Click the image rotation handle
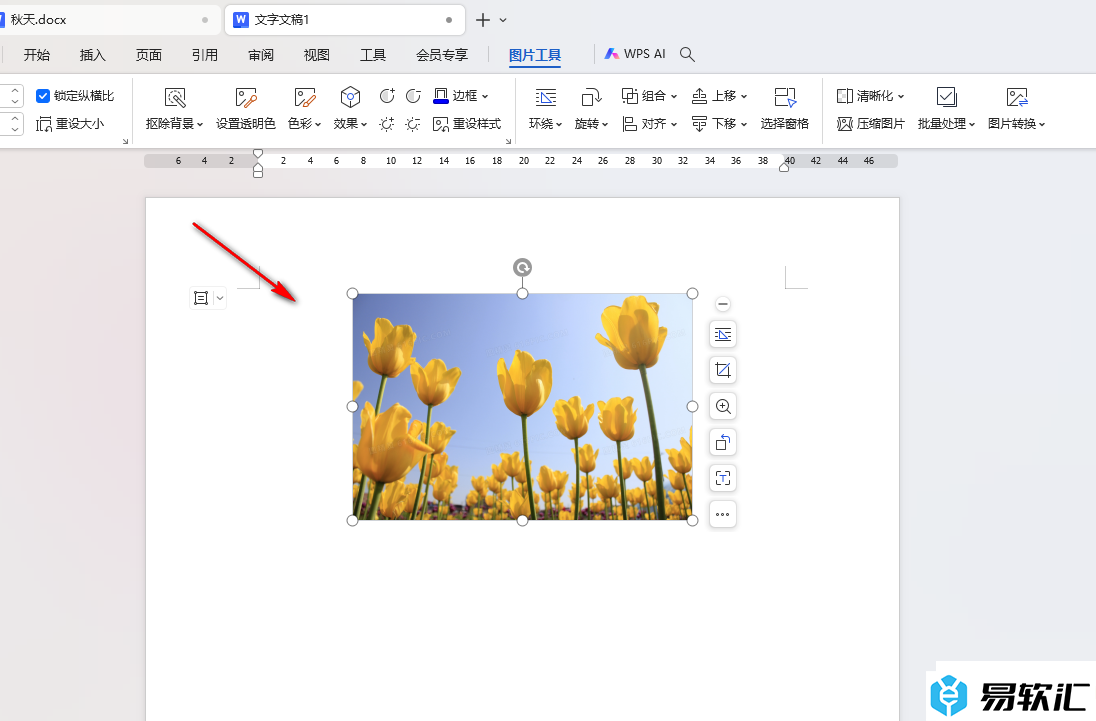 coord(522,268)
